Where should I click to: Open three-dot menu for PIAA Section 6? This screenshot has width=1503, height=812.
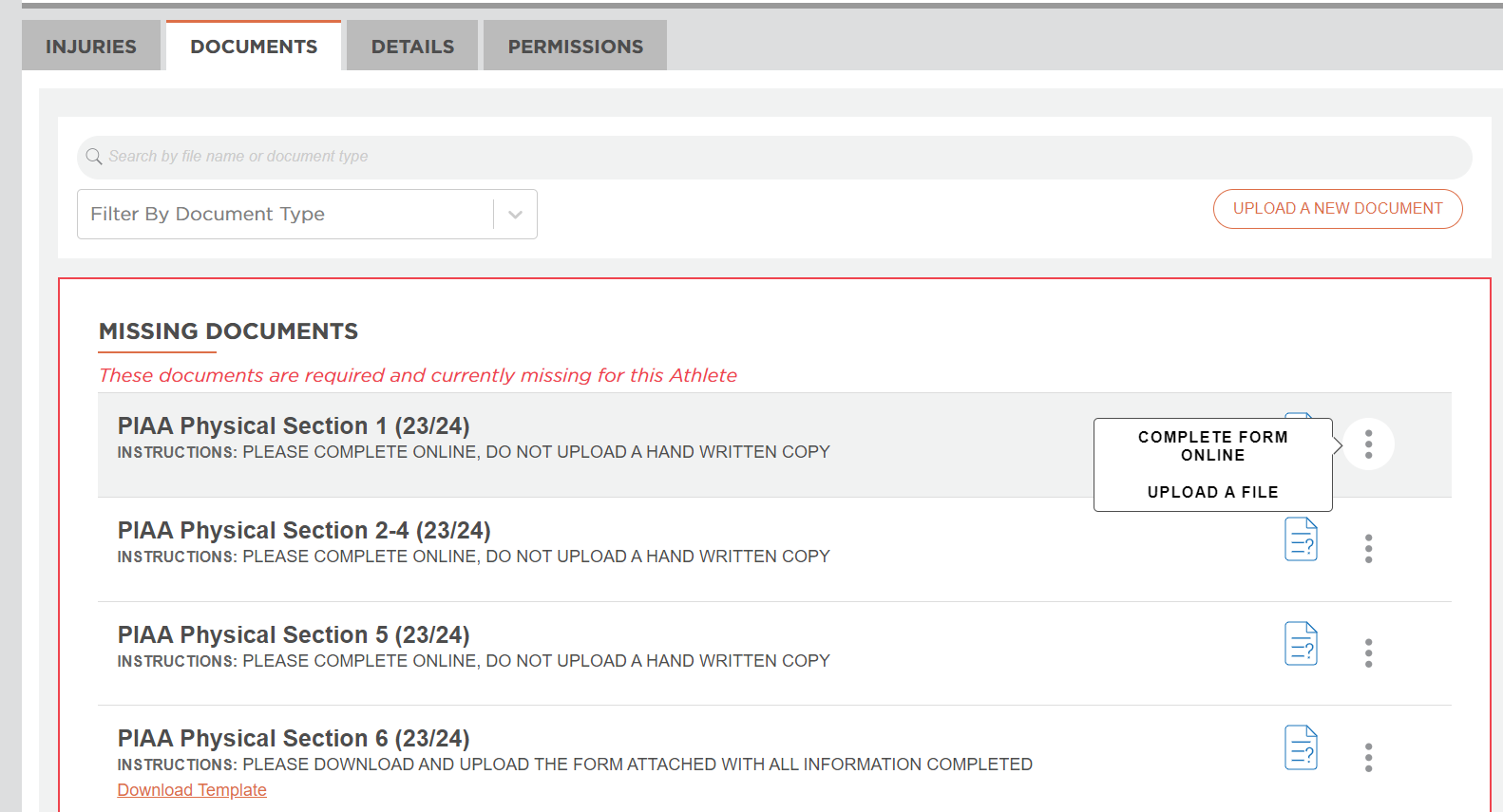[1368, 758]
